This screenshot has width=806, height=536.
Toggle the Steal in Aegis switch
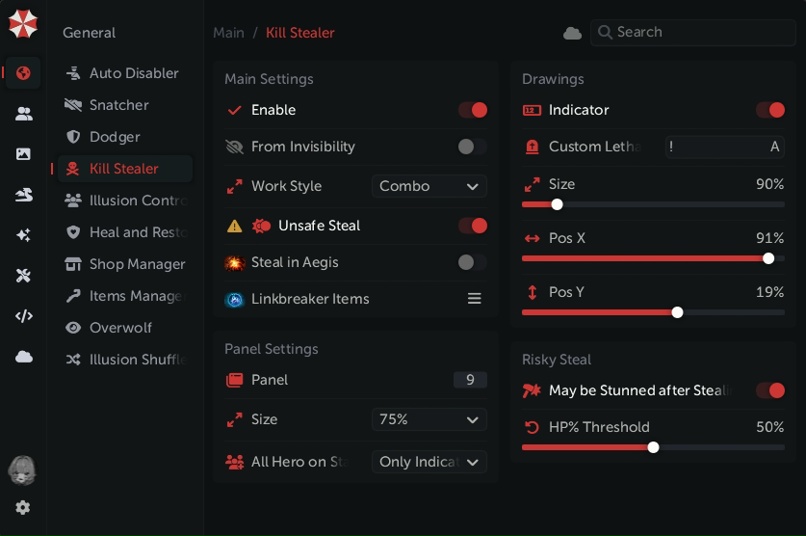coord(472,263)
